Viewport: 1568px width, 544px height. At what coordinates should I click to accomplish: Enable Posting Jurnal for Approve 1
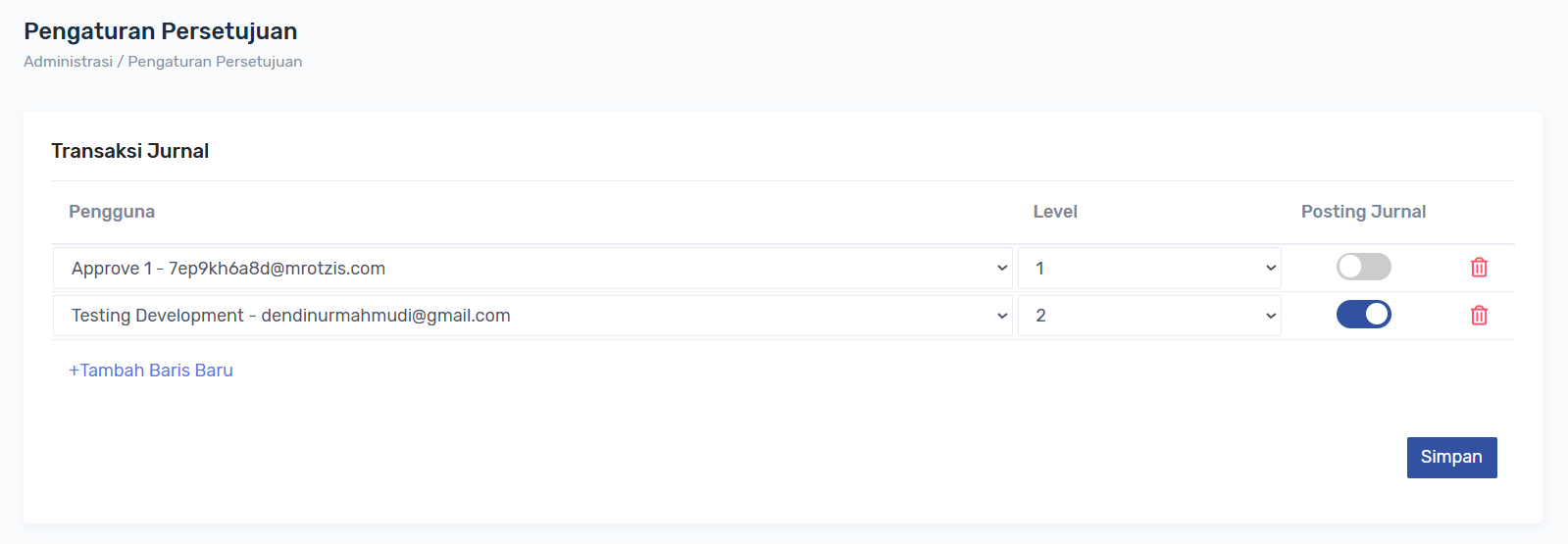point(1363,267)
